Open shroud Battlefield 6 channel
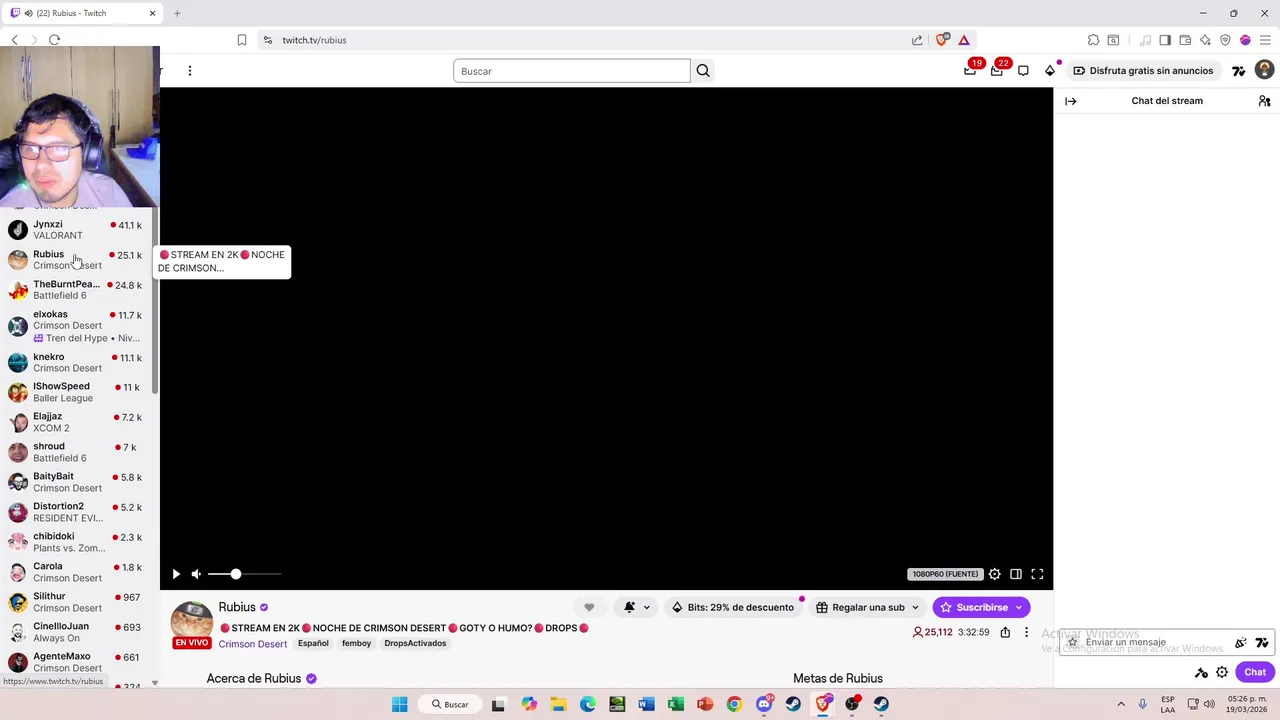 click(x=76, y=452)
